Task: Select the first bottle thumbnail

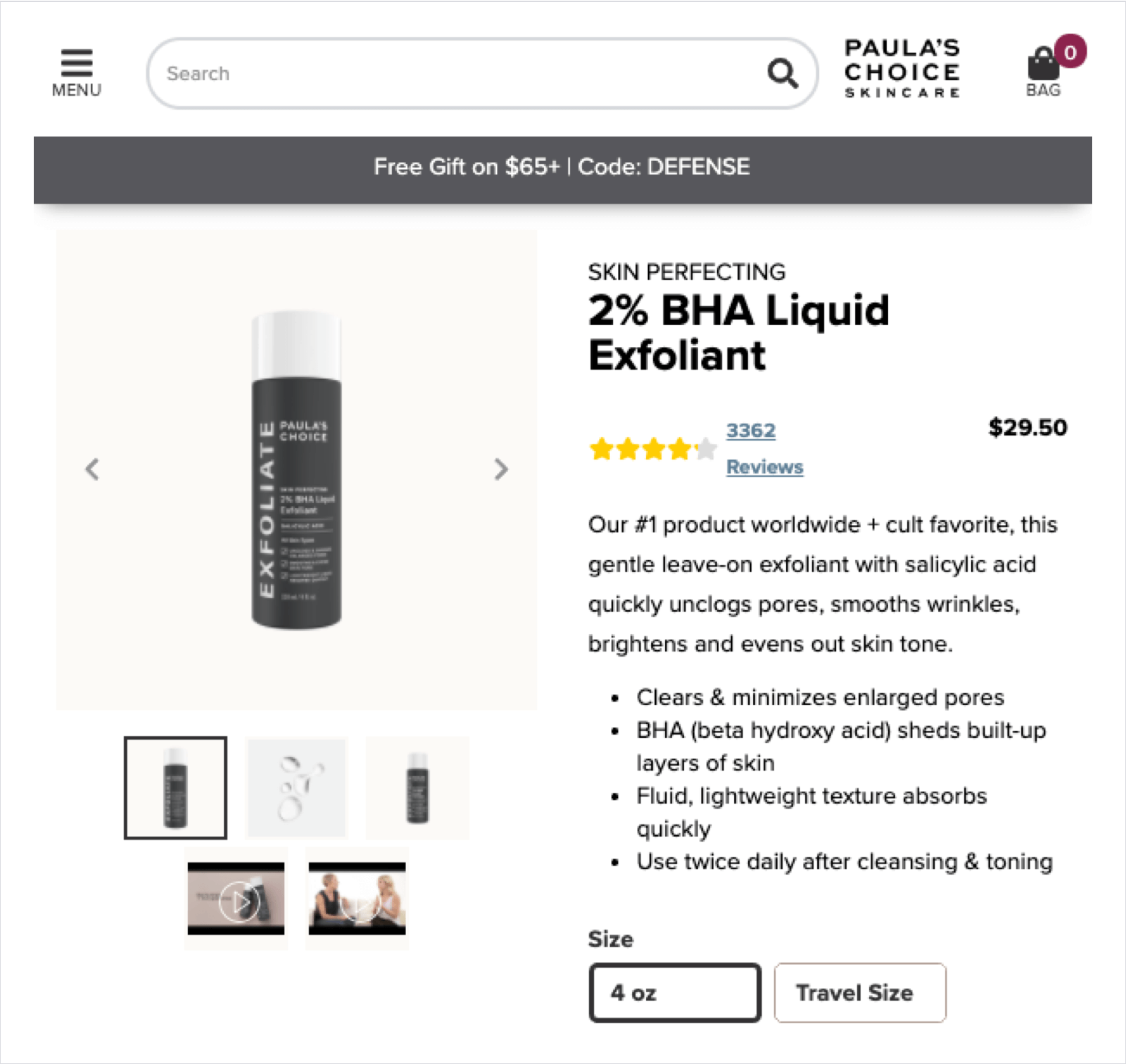Action: pyautogui.click(x=175, y=787)
